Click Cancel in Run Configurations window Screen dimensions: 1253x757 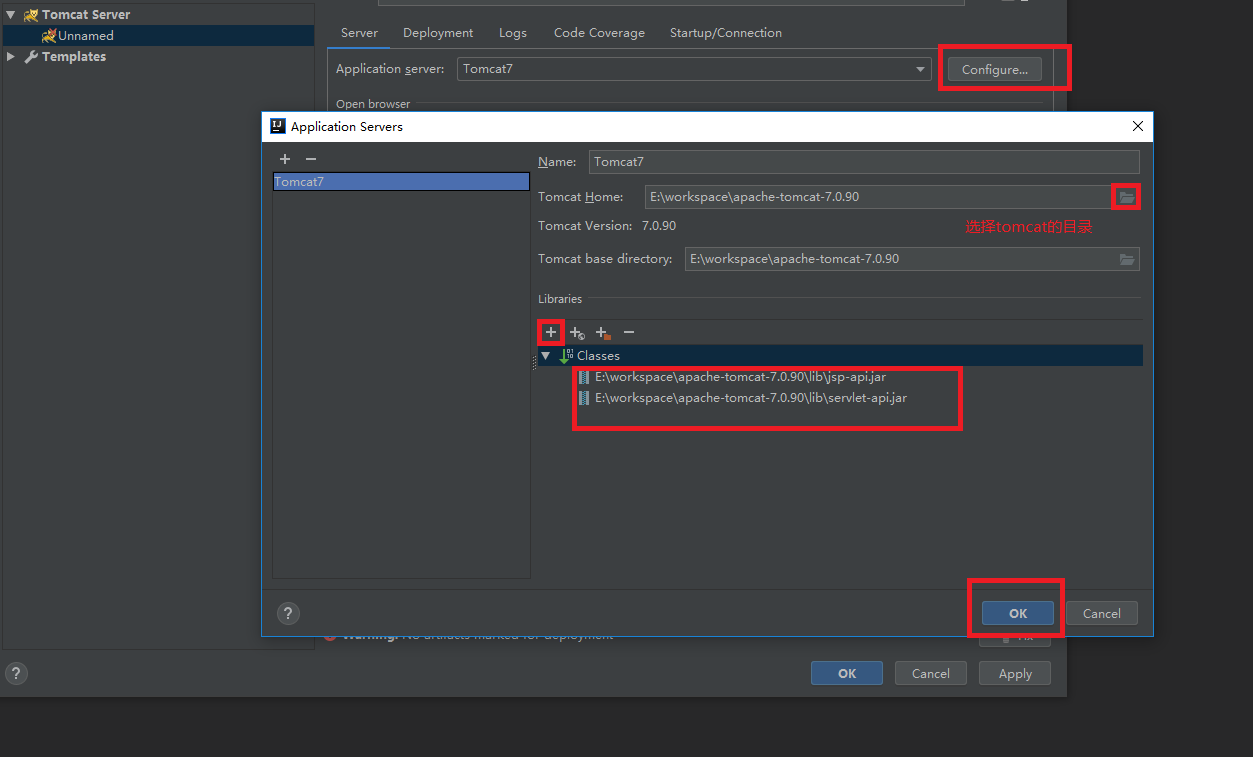point(931,673)
